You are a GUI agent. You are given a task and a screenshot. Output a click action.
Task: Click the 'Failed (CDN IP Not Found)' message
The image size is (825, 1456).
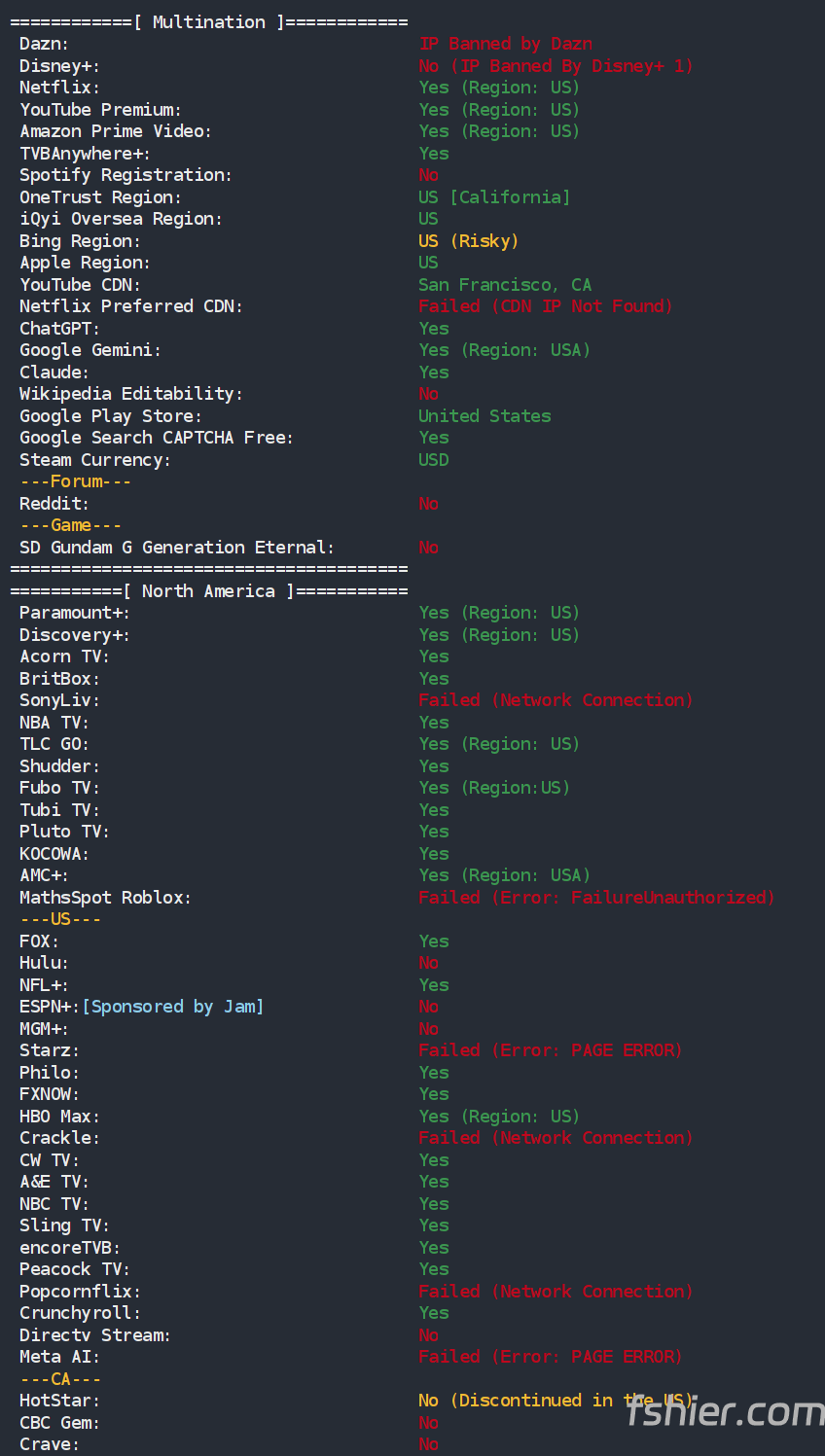click(x=545, y=306)
